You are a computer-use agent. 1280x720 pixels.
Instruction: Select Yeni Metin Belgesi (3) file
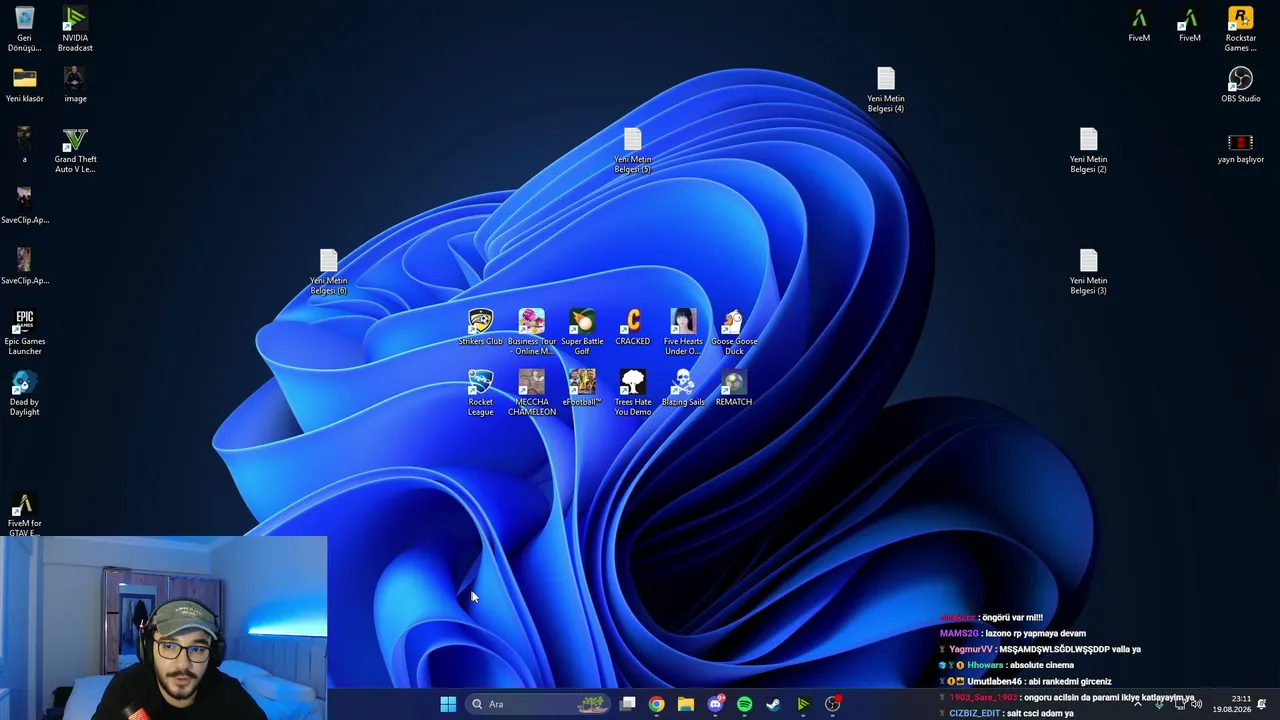coord(1088,272)
